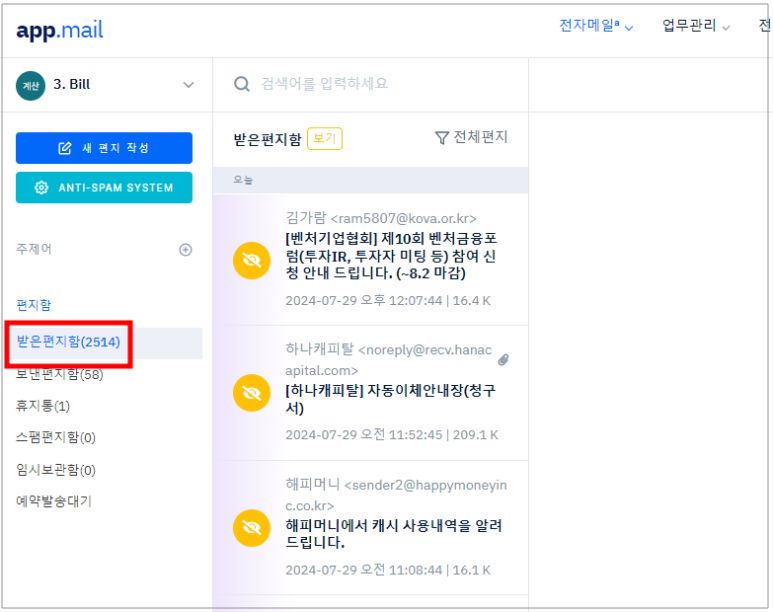This screenshot has width=773, height=612.
Task: Click sender 김가람 ram5807@kova.or.kr
Action: point(381,218)
